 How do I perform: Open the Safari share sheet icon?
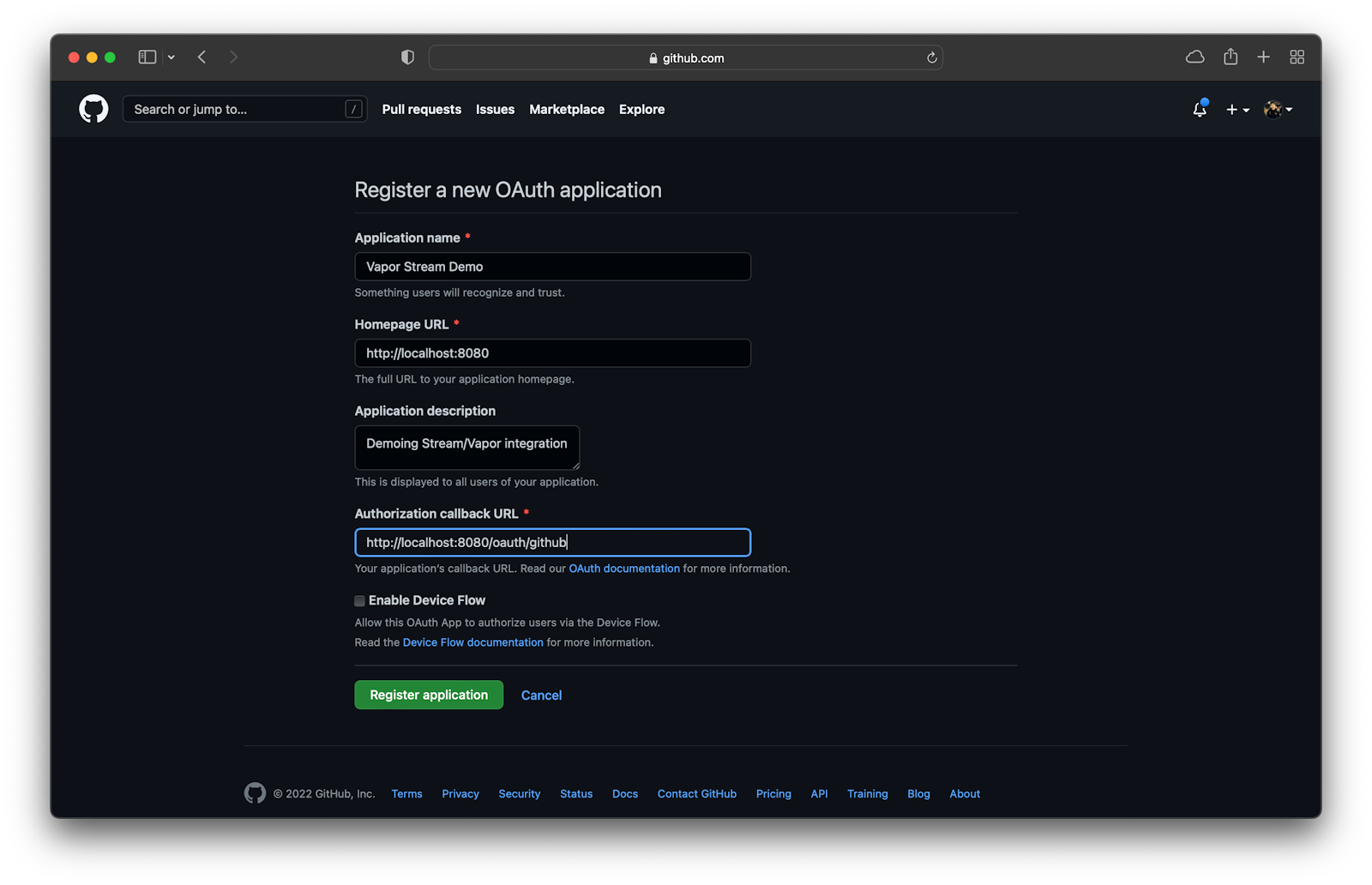pyautogui.click(x=1230, y=57)
